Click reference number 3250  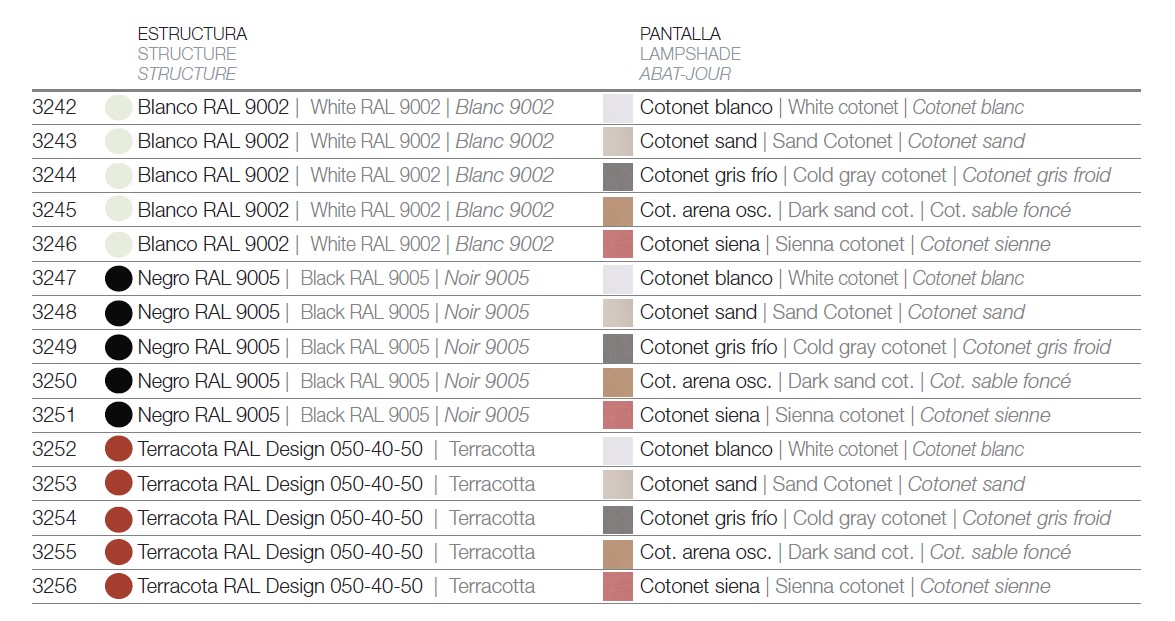[54, 381]
